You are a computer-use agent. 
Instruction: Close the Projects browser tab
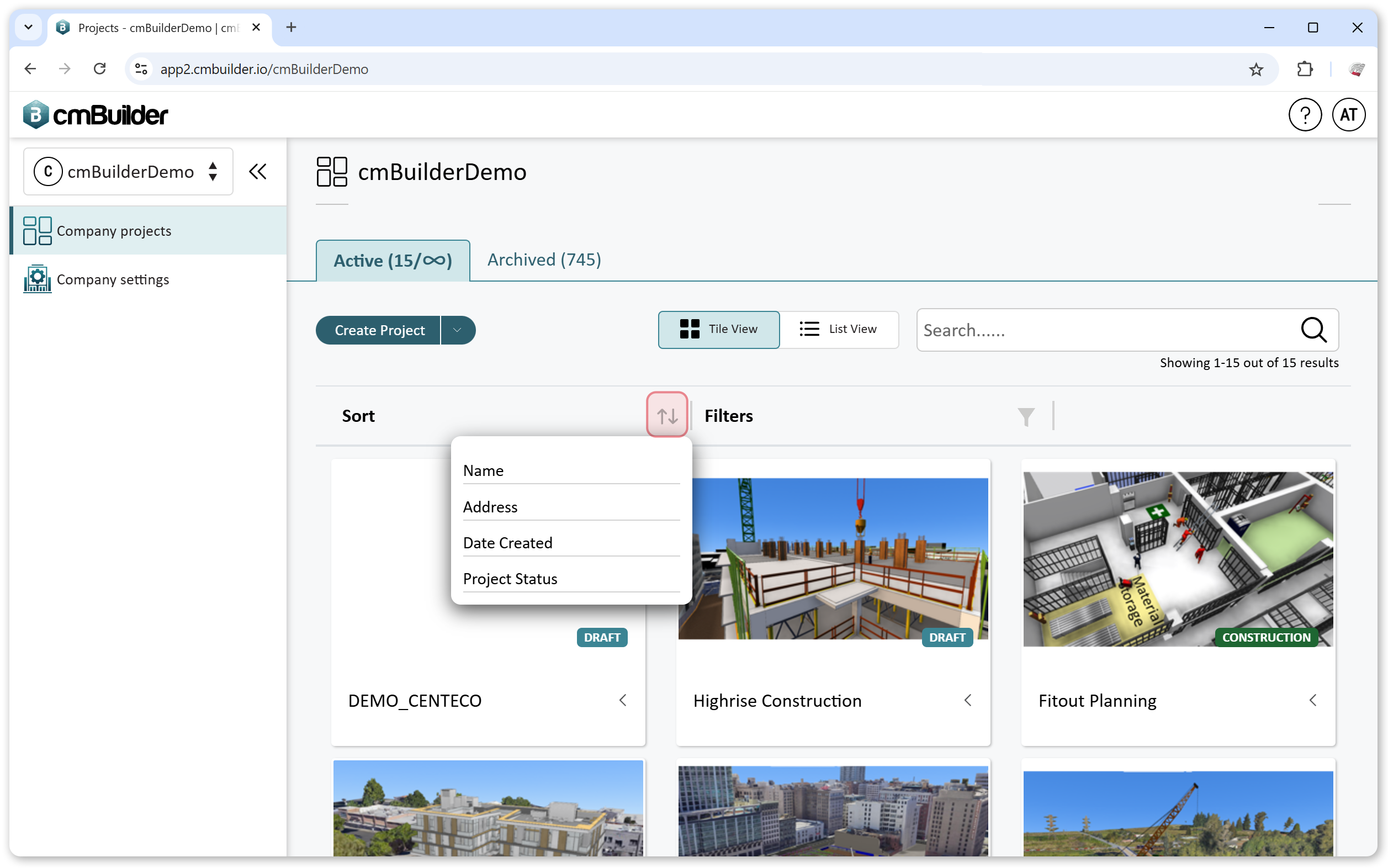(x=256, y=28)
